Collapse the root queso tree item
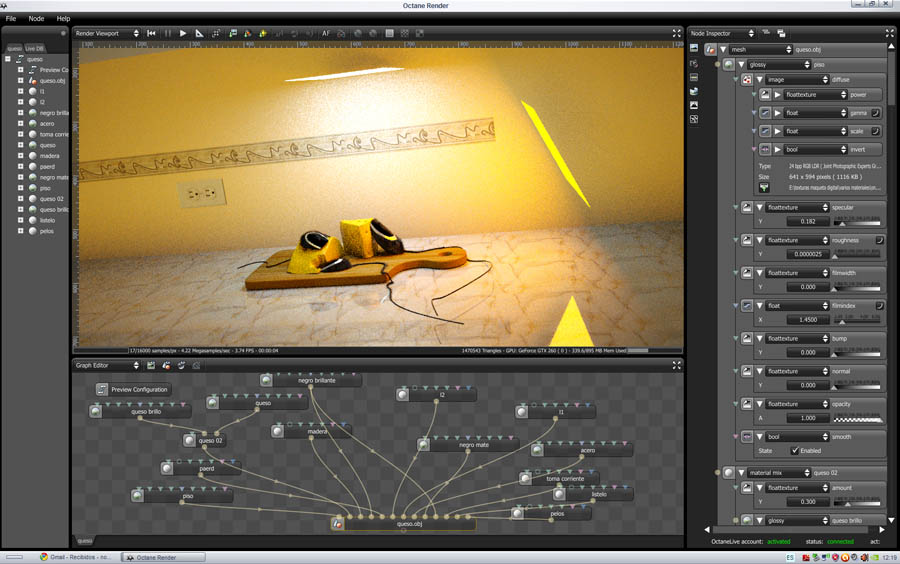This screenshot has height=564, width=900. 8,59
